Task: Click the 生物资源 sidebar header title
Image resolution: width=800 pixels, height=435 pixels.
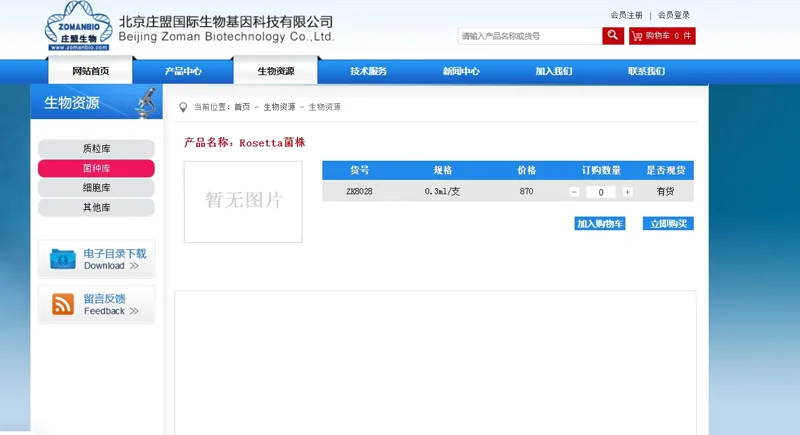Action: 72,103
